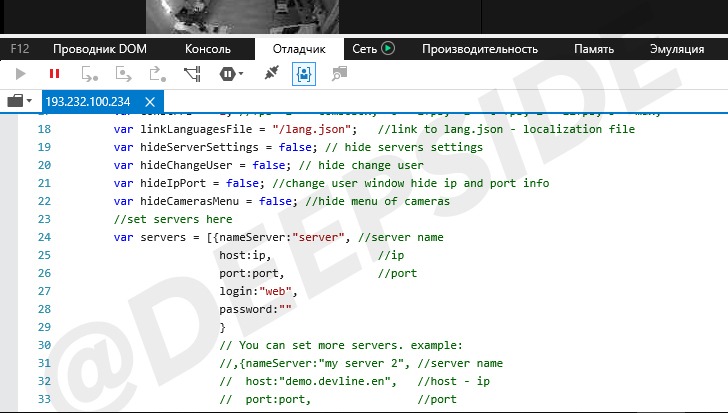
Task: Click the break on new worker icon
Action: coord(192,74)
